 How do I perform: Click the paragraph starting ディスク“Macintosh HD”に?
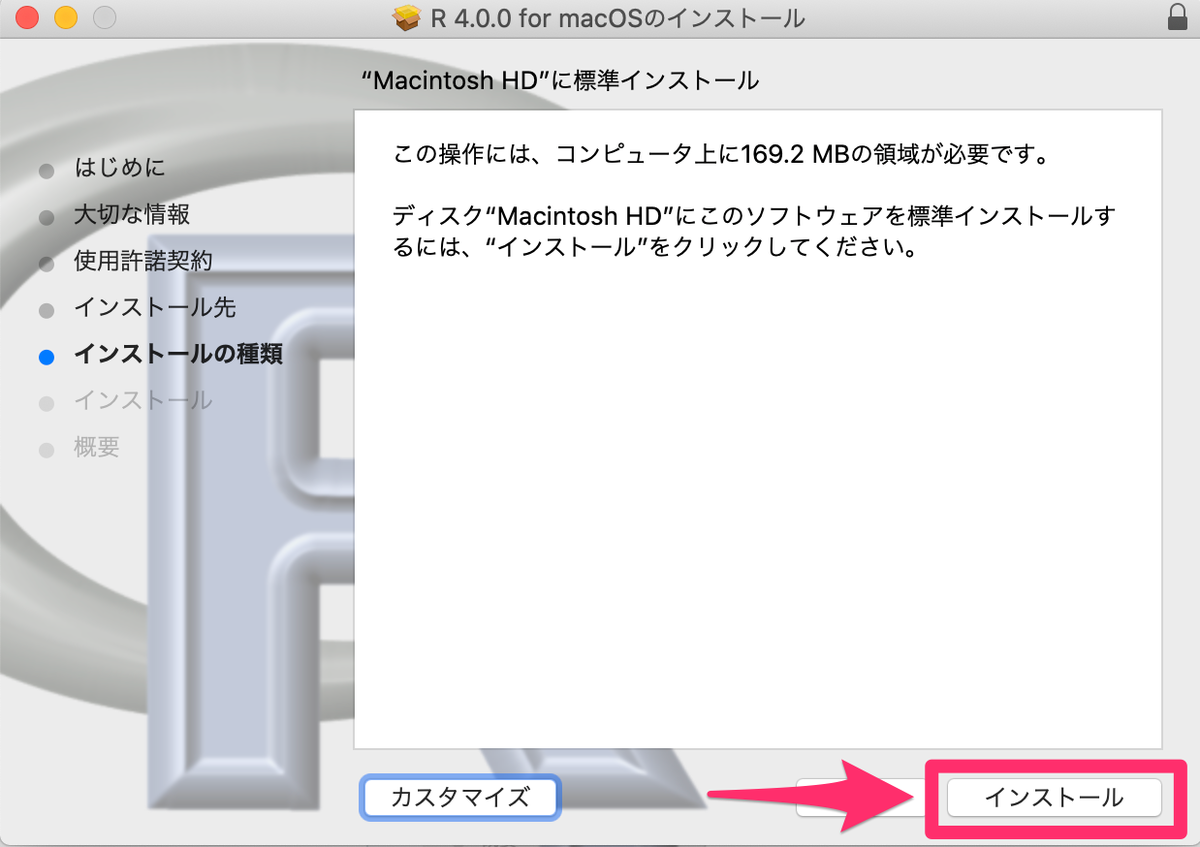click(755, 231)
